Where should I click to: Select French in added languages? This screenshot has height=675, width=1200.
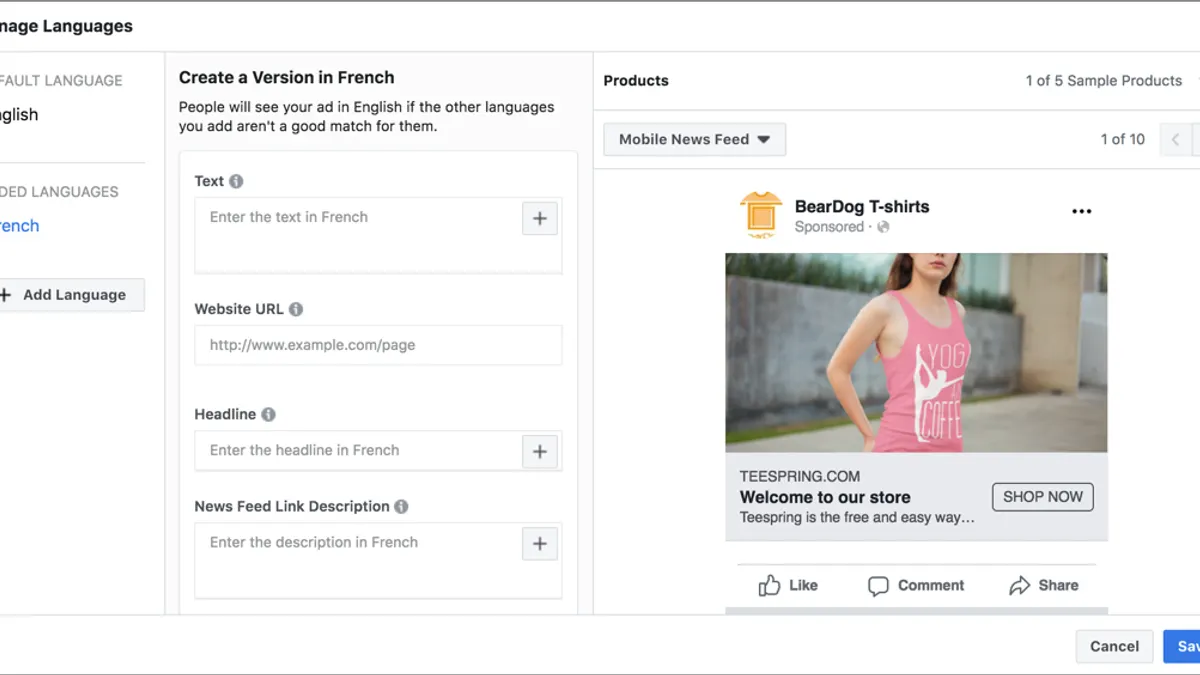point(19,226)
